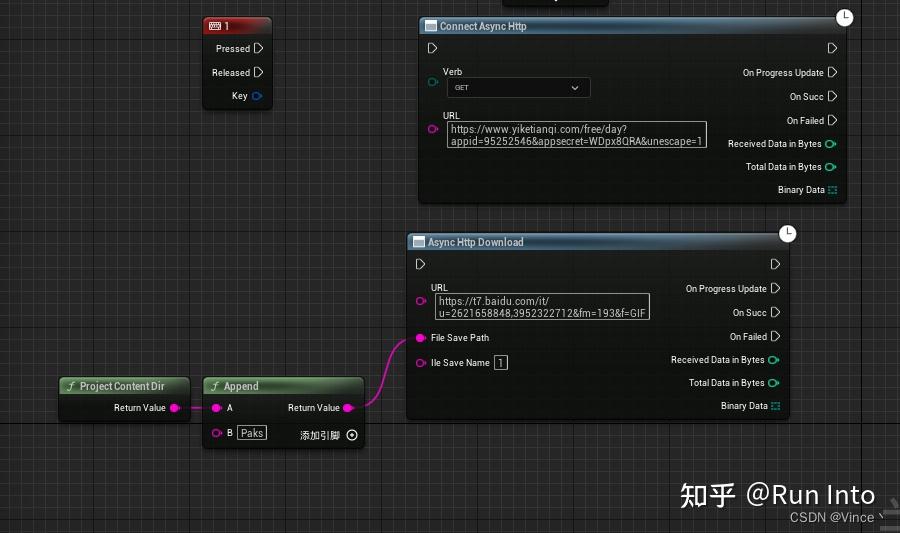This screenshot has height=533, width=900.
Task: Open the Verb GET dropdown
Action: [x=518, y=88]
